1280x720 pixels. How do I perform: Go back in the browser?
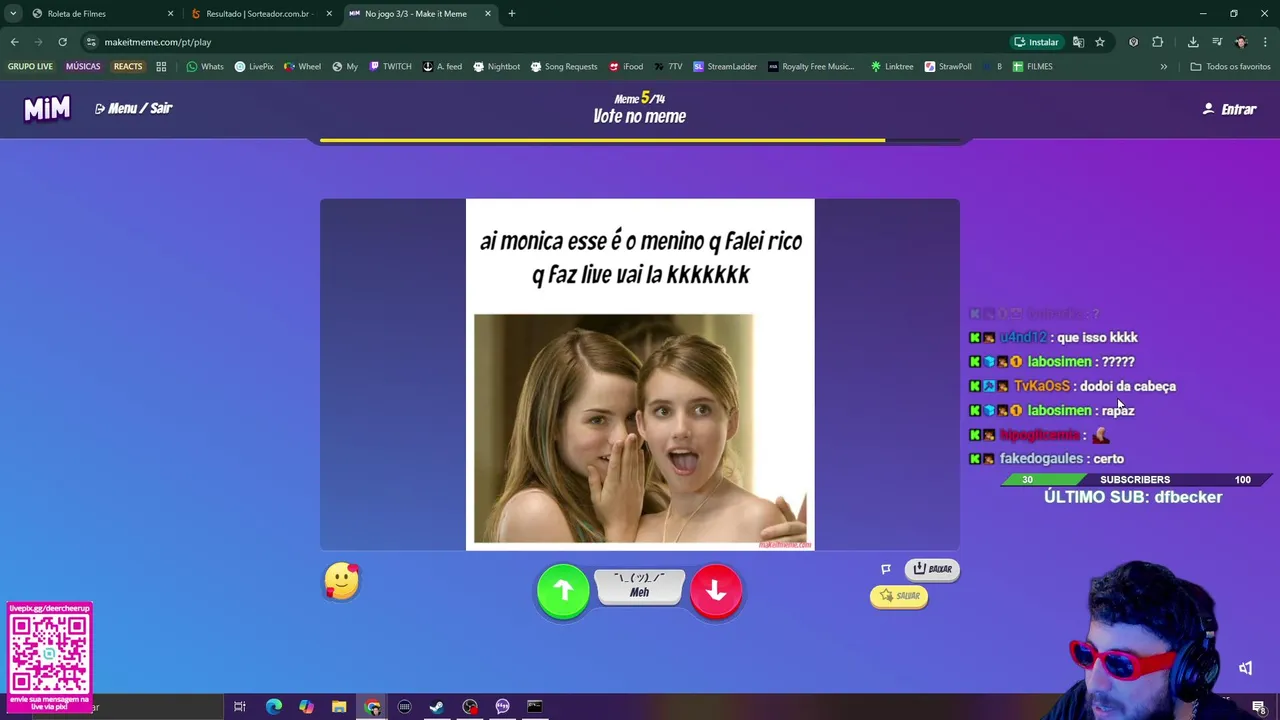(14, 42)
